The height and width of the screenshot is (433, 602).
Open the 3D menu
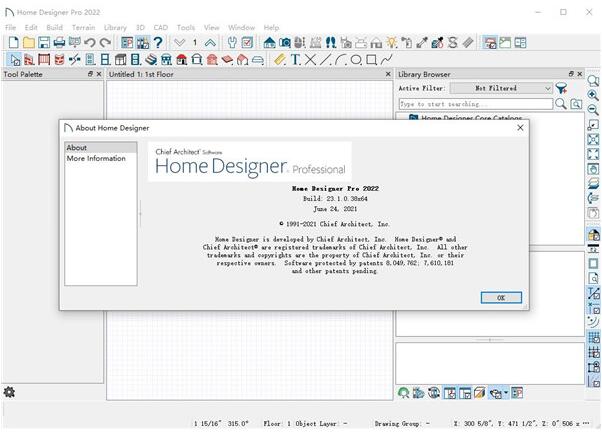(140, 28)
